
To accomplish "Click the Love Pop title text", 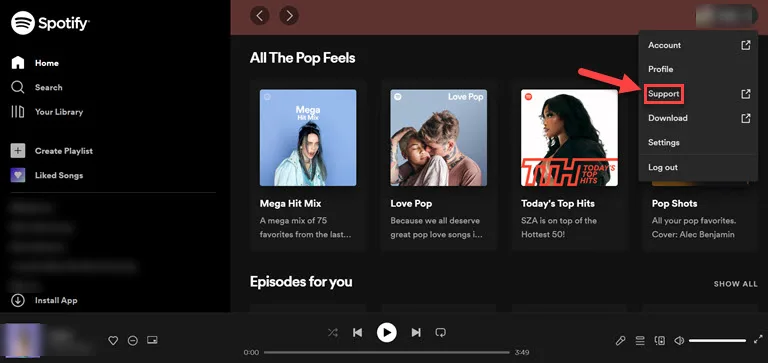I will pos(411,203).
